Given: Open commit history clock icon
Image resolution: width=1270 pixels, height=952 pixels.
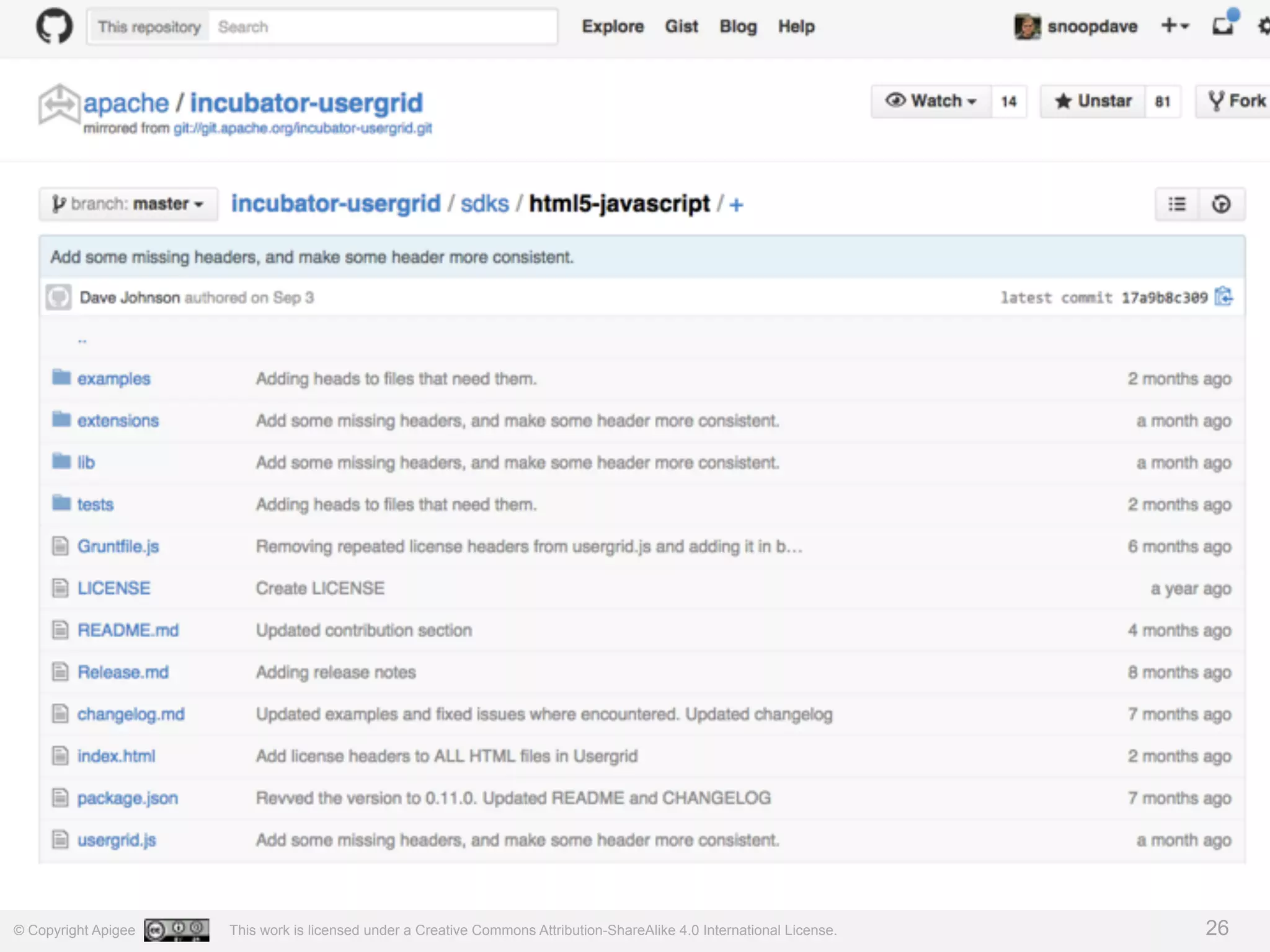Looking at the screenshot, I should click(x=1221, y=204).
